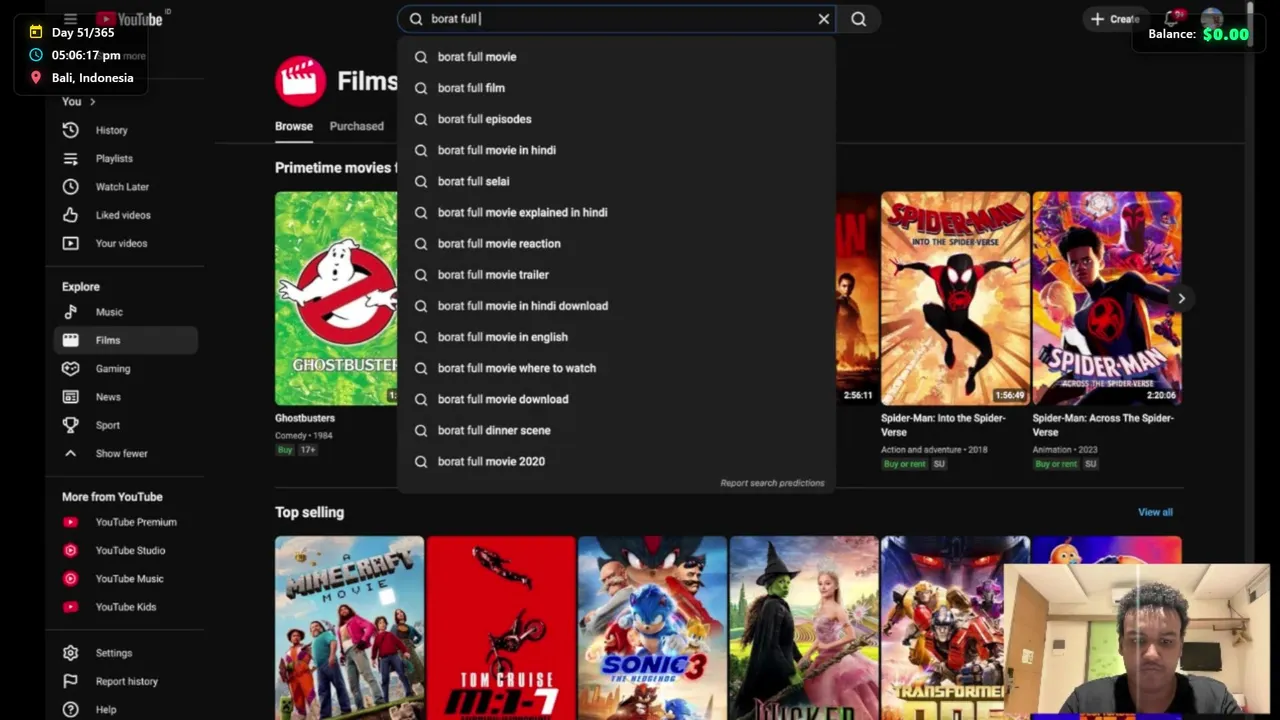This screenshot has height=720, width=1280.
Task: Select suggestion 'borat full movie in hindi'
Action: pyautogui.click(x=616, y=150)
